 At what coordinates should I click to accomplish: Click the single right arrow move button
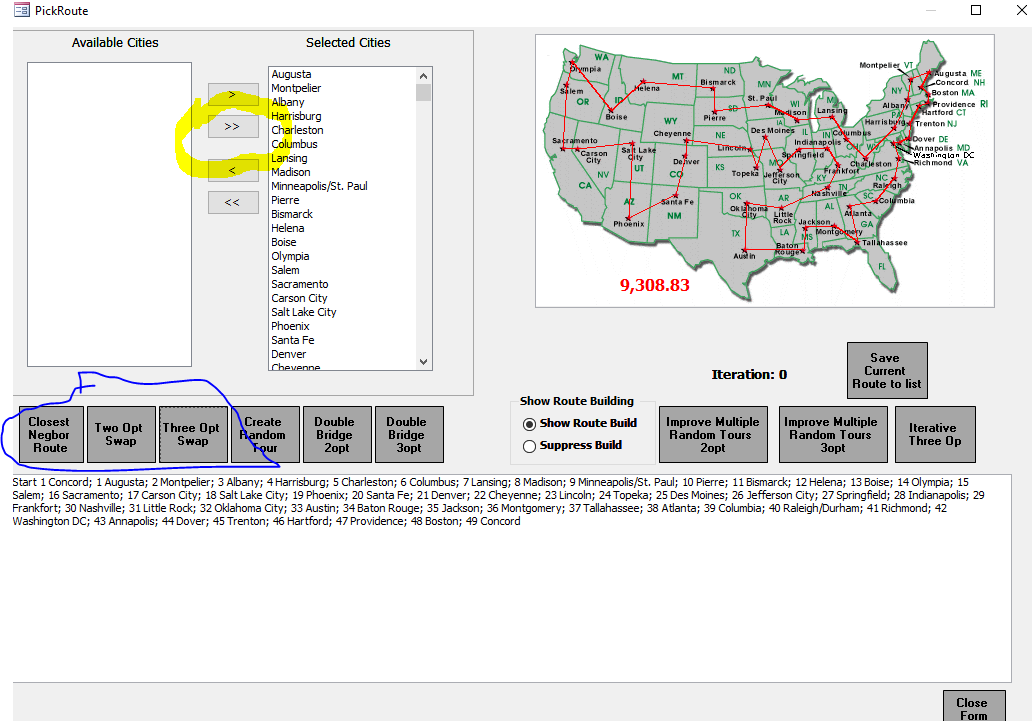pyautogui.click(x=233, y=95)
